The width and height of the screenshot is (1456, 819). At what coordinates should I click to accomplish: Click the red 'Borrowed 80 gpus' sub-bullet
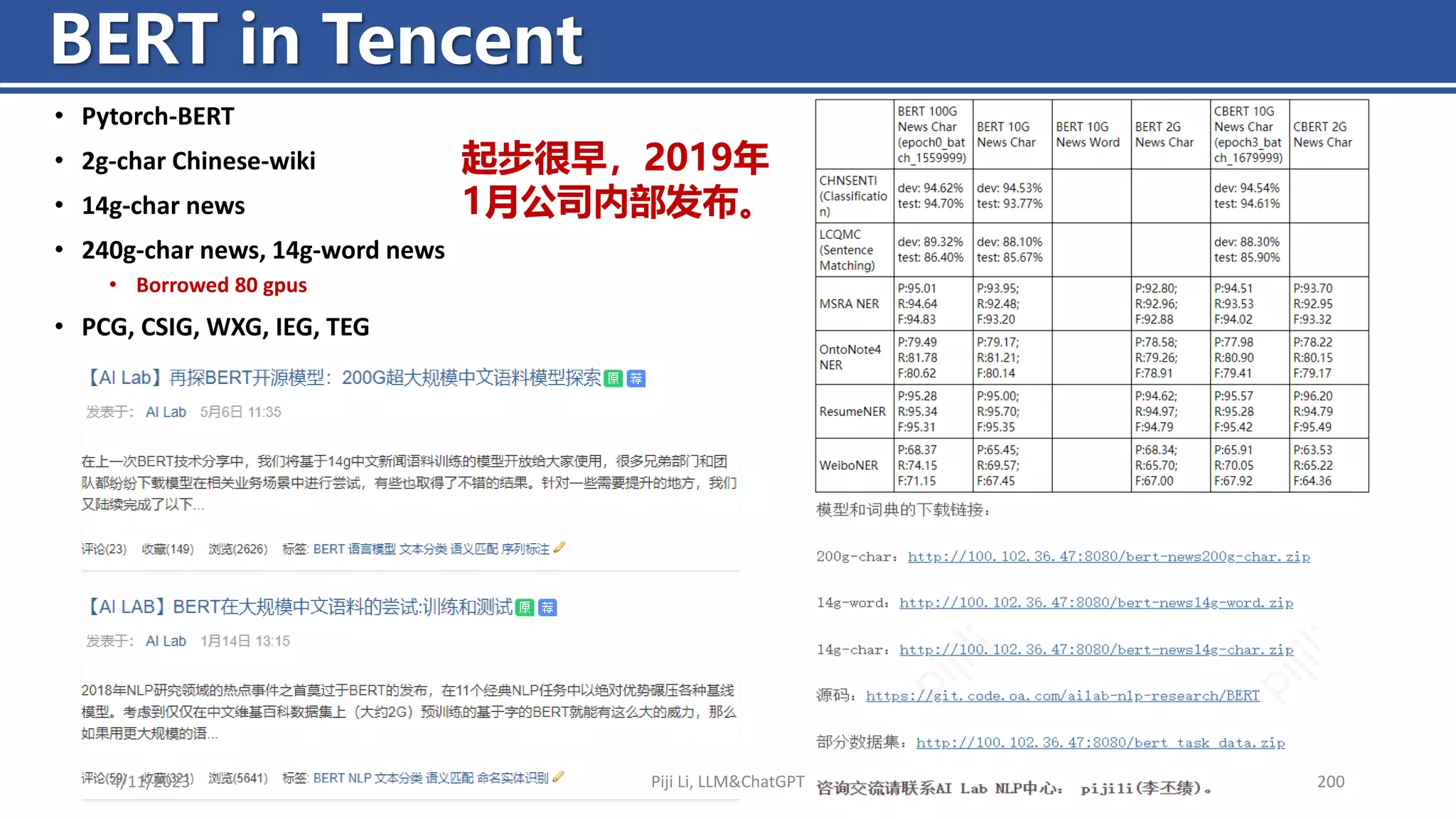click(221, 285)
